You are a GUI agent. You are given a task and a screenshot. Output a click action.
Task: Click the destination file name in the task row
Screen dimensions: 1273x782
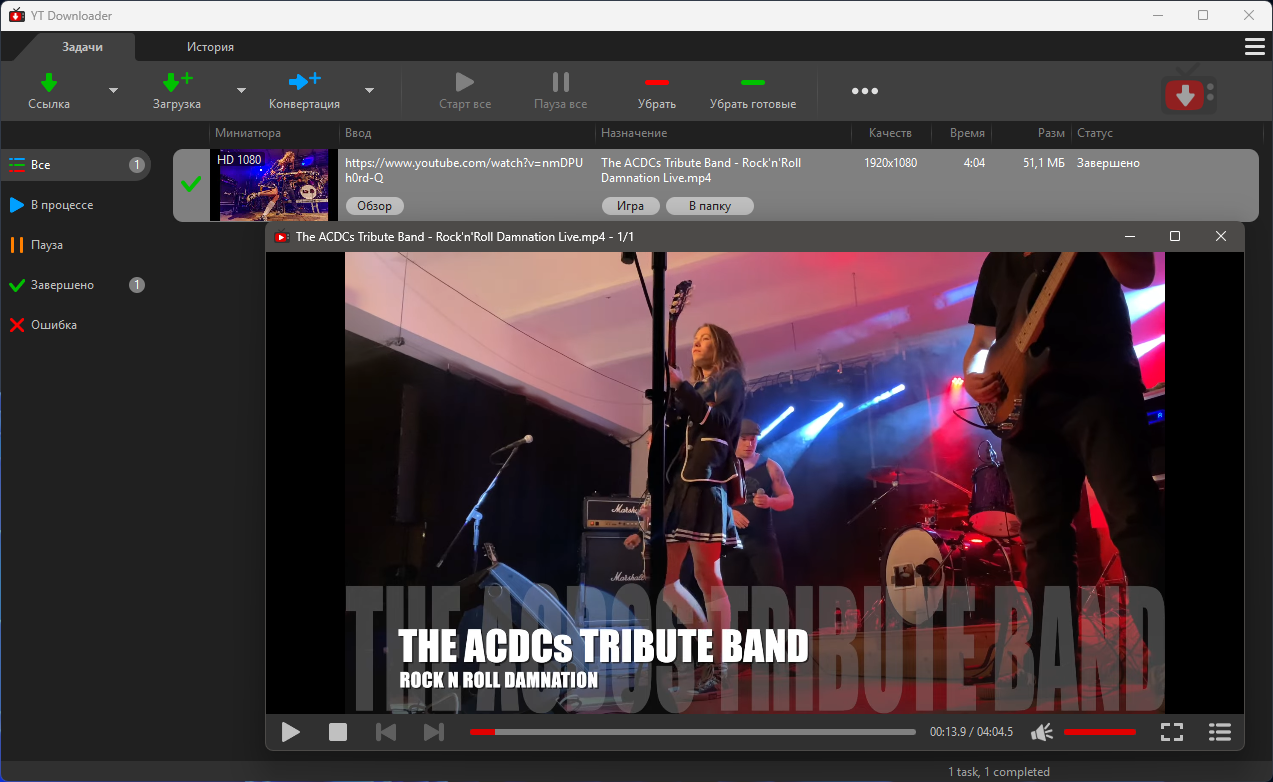pyautogui.click(x=701, y=170)
